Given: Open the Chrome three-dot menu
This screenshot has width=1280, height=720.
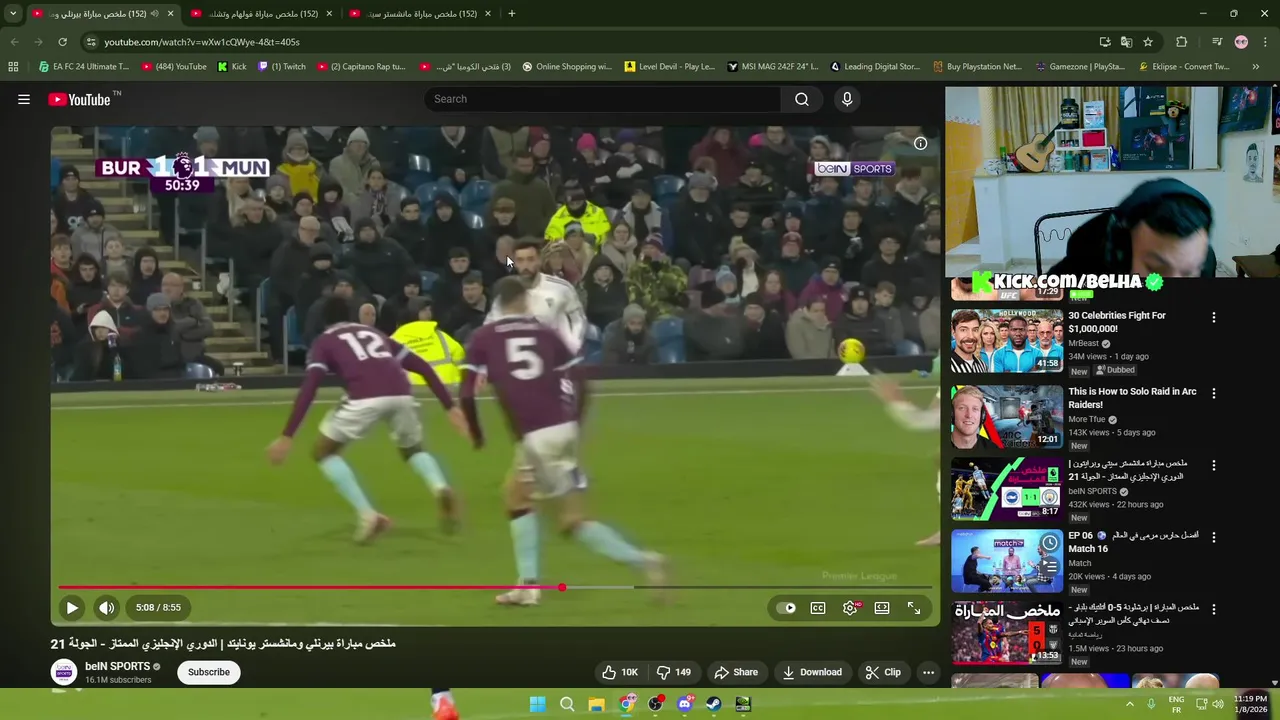Looking at the screenshot, I should point(1265,42).
